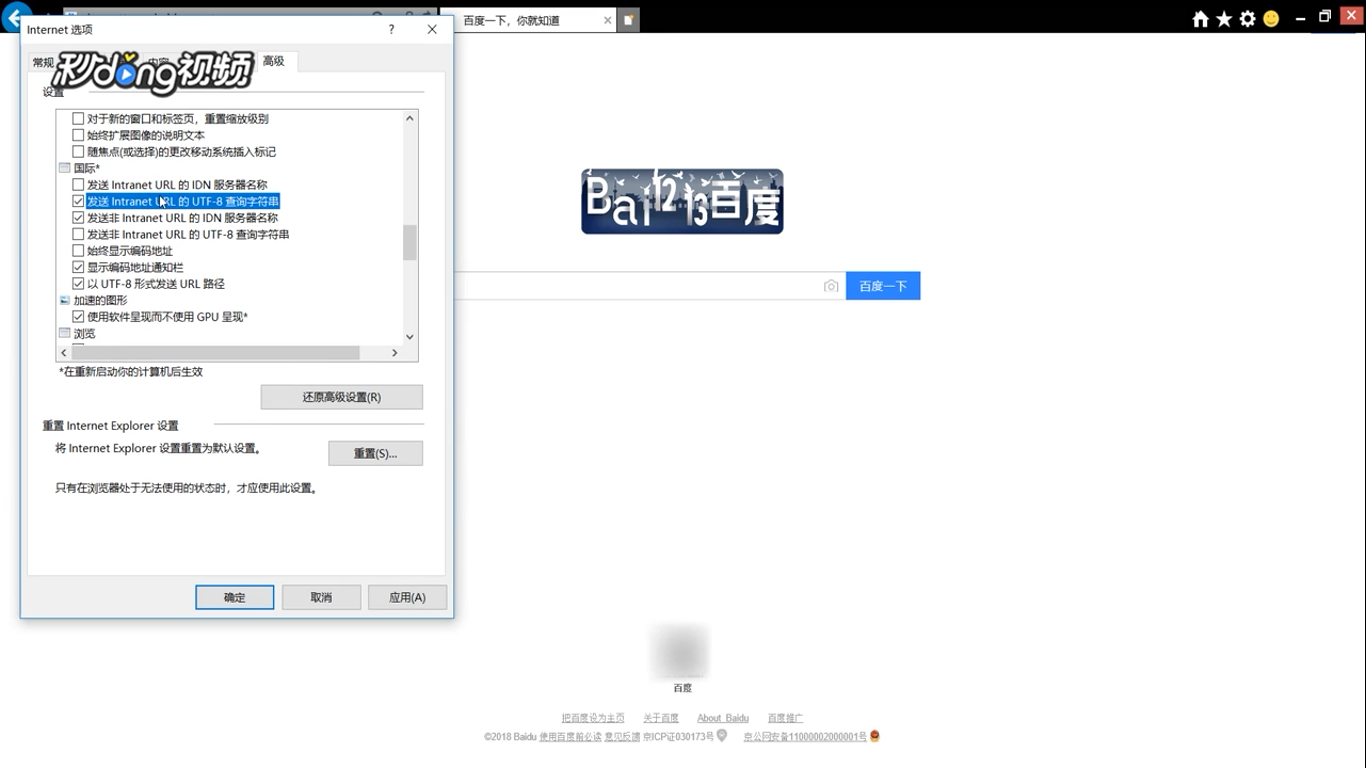Click settings list scroll down arrow

(x=410, y=337)
